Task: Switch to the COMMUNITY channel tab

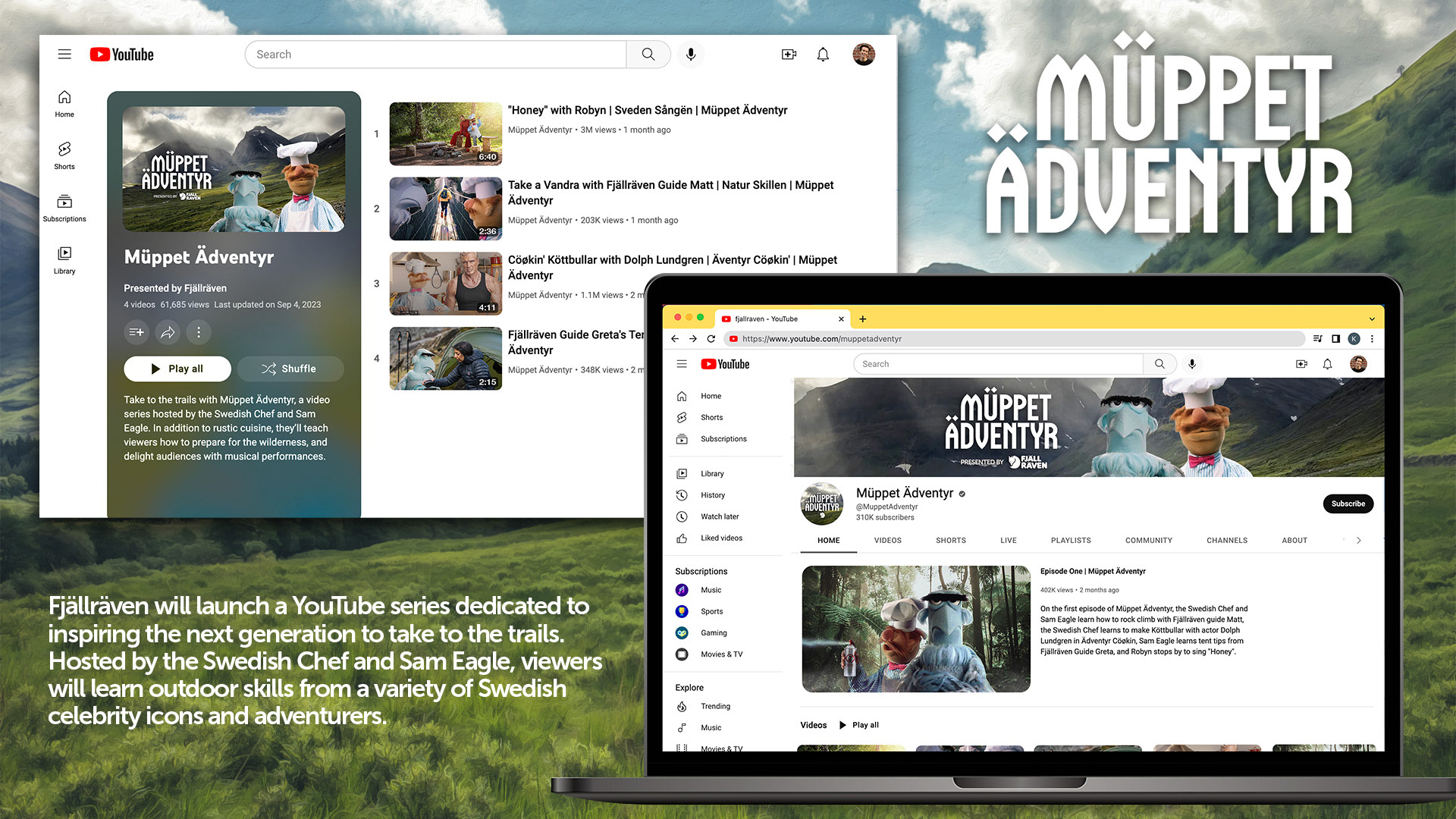Action: click(x=1148, y=541)
